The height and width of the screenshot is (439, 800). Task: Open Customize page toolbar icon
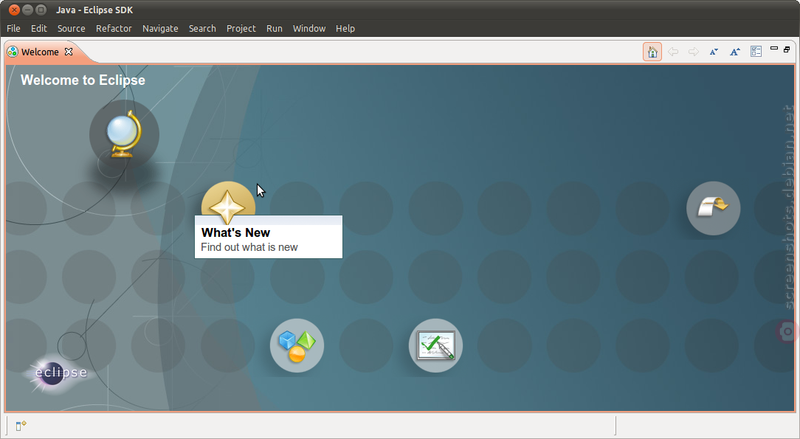coord(756,52)
